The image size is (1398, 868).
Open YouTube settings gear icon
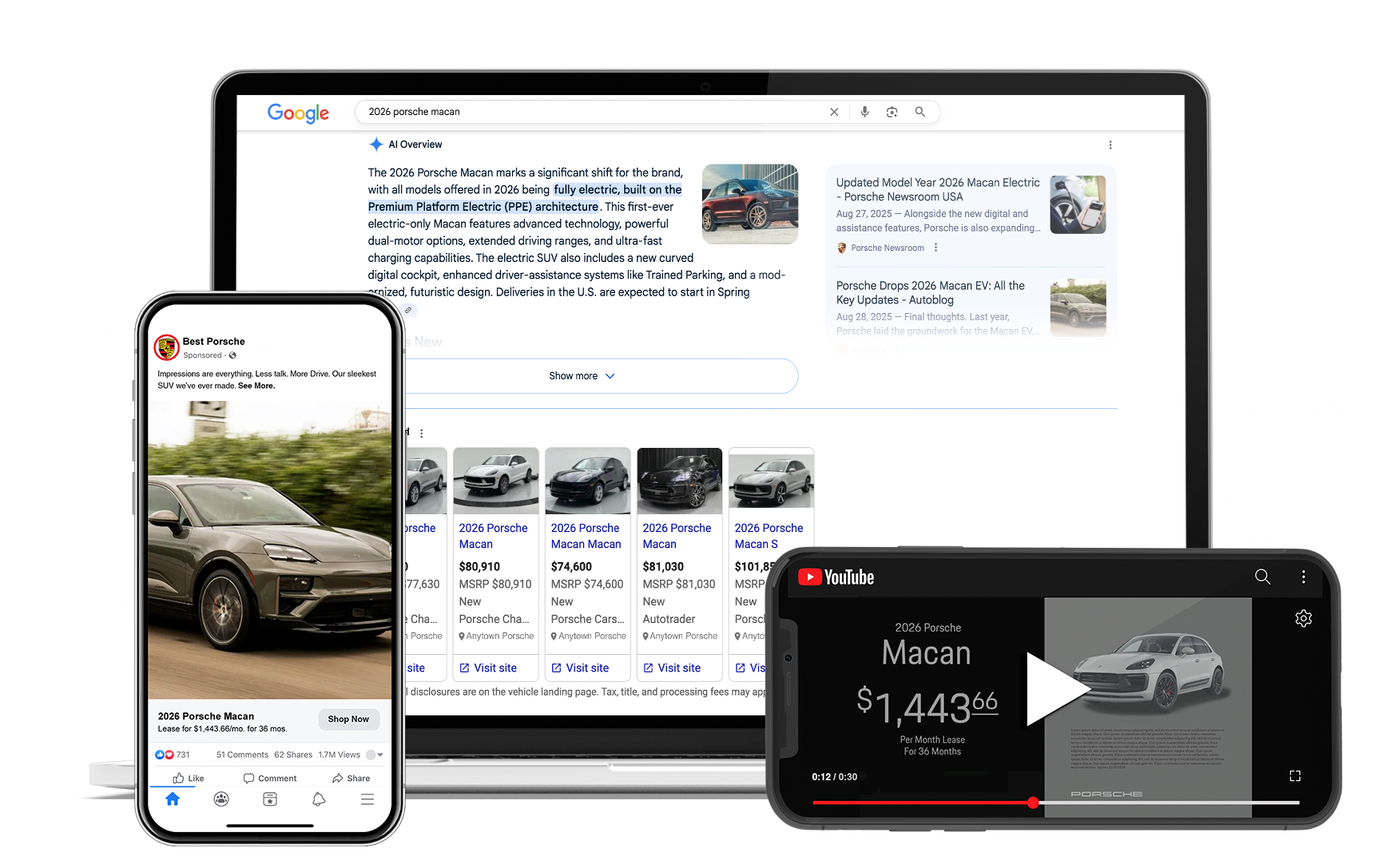1303,618
